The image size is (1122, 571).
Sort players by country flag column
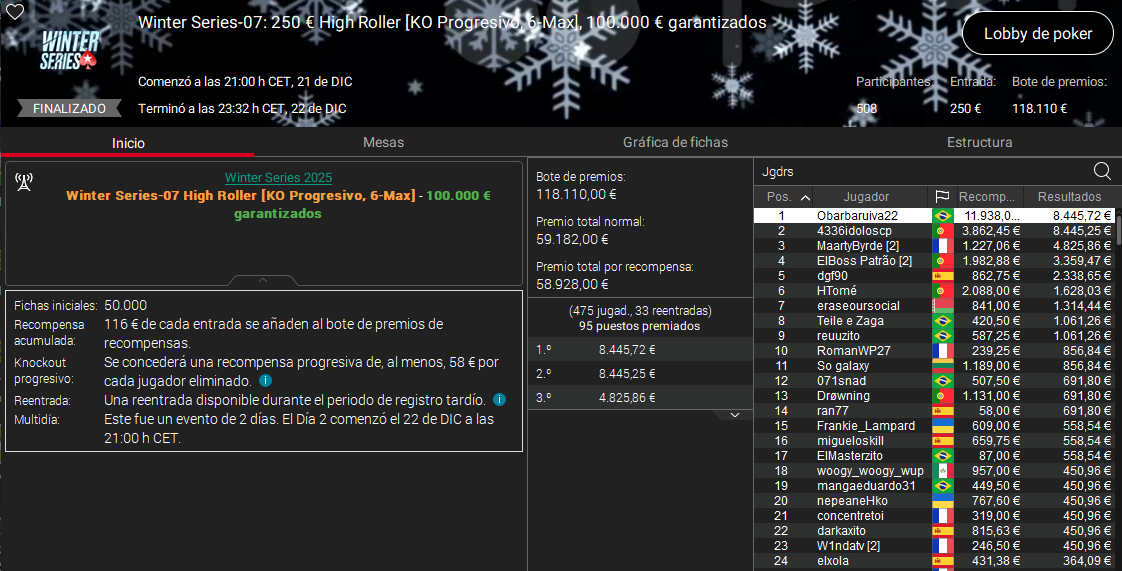pos(941,197)
